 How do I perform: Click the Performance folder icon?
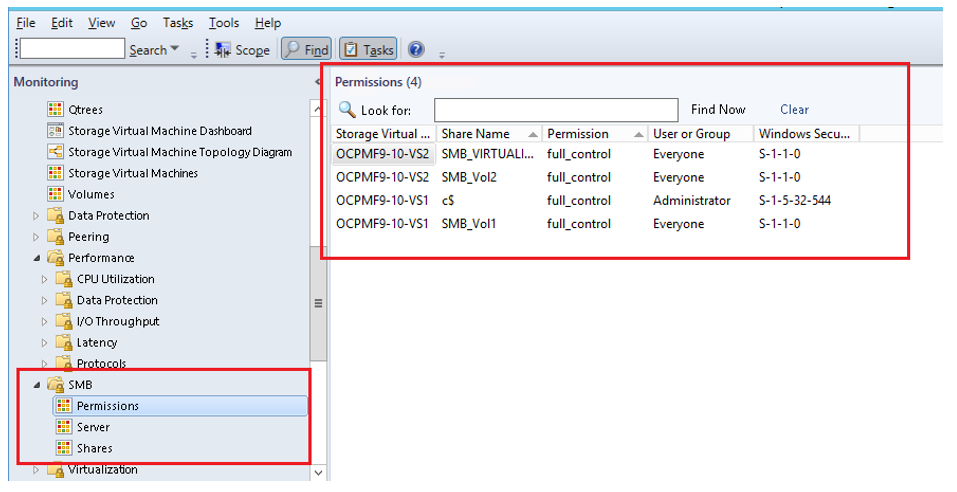[56, 258]
